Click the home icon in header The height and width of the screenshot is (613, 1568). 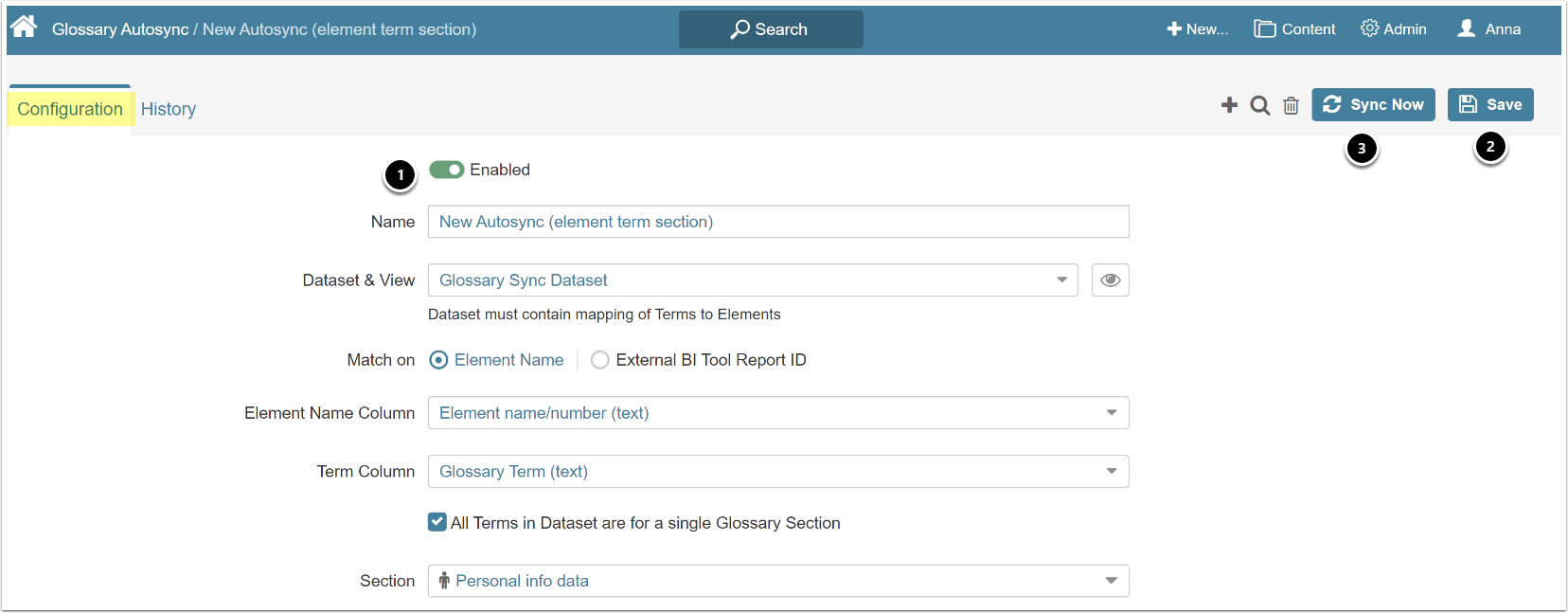24,27
